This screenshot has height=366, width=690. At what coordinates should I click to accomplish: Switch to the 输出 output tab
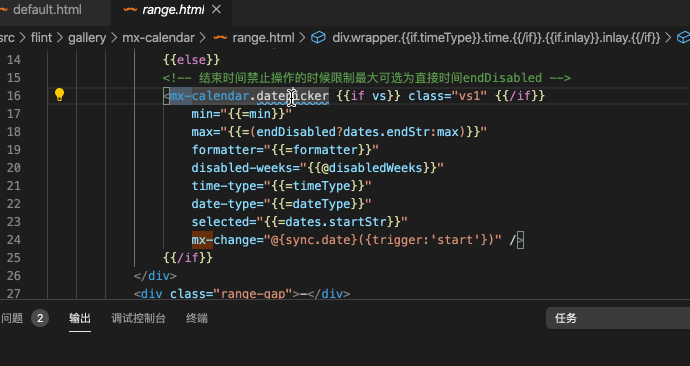coord(80,318)
